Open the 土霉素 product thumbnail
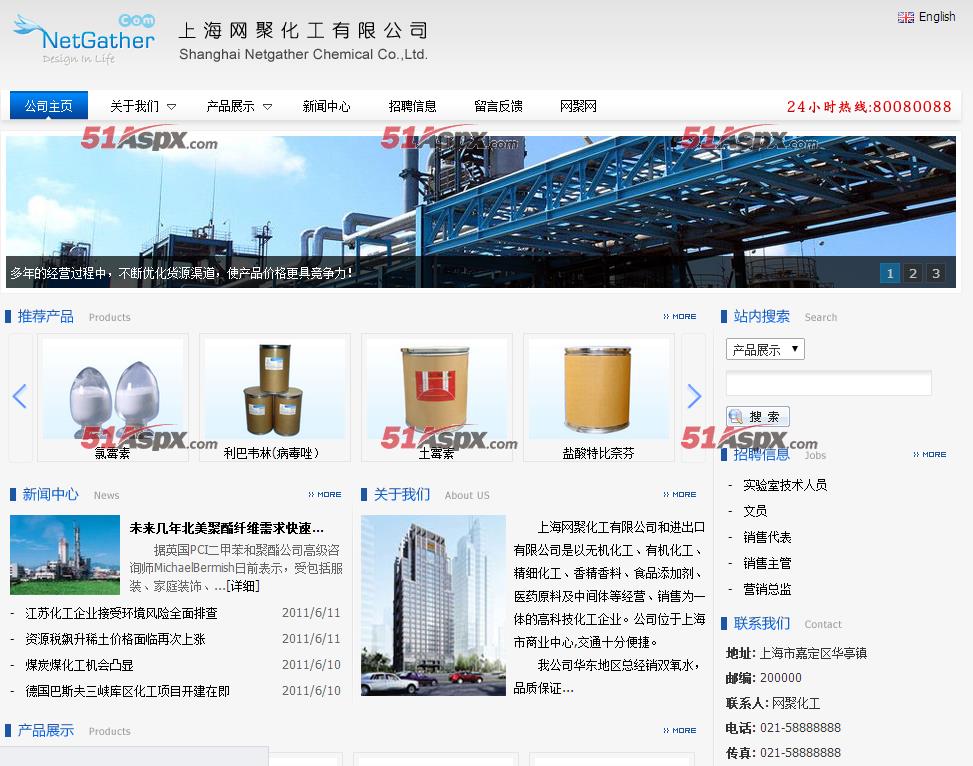The image size is (973, 766). click(x=436, y=390)
